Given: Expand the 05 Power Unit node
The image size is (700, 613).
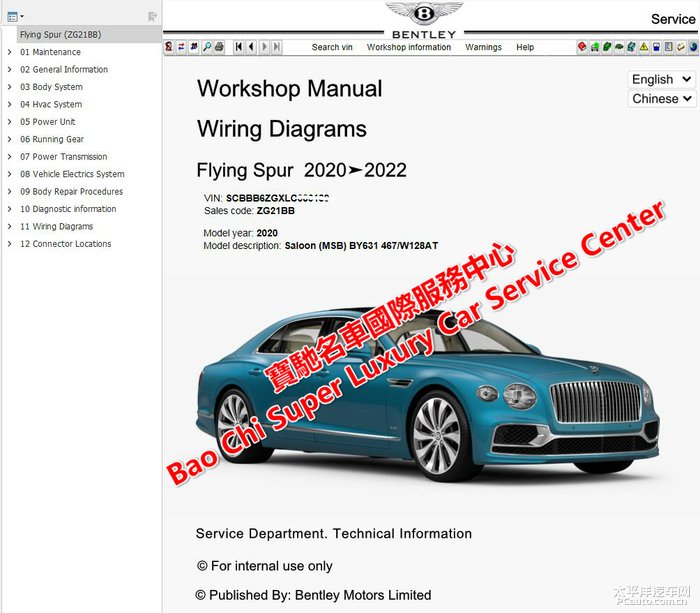Looking at the screenshot, I should coord(10,121).
